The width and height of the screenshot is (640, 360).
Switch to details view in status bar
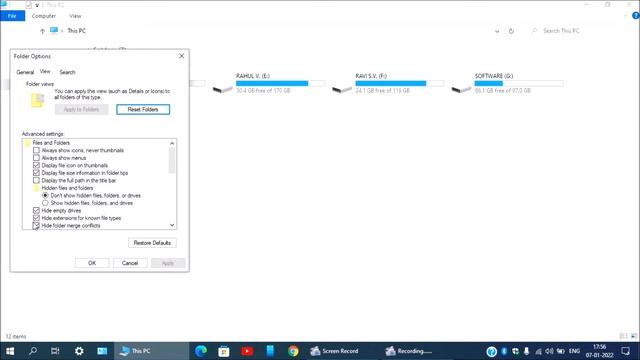tap(623, 336)
